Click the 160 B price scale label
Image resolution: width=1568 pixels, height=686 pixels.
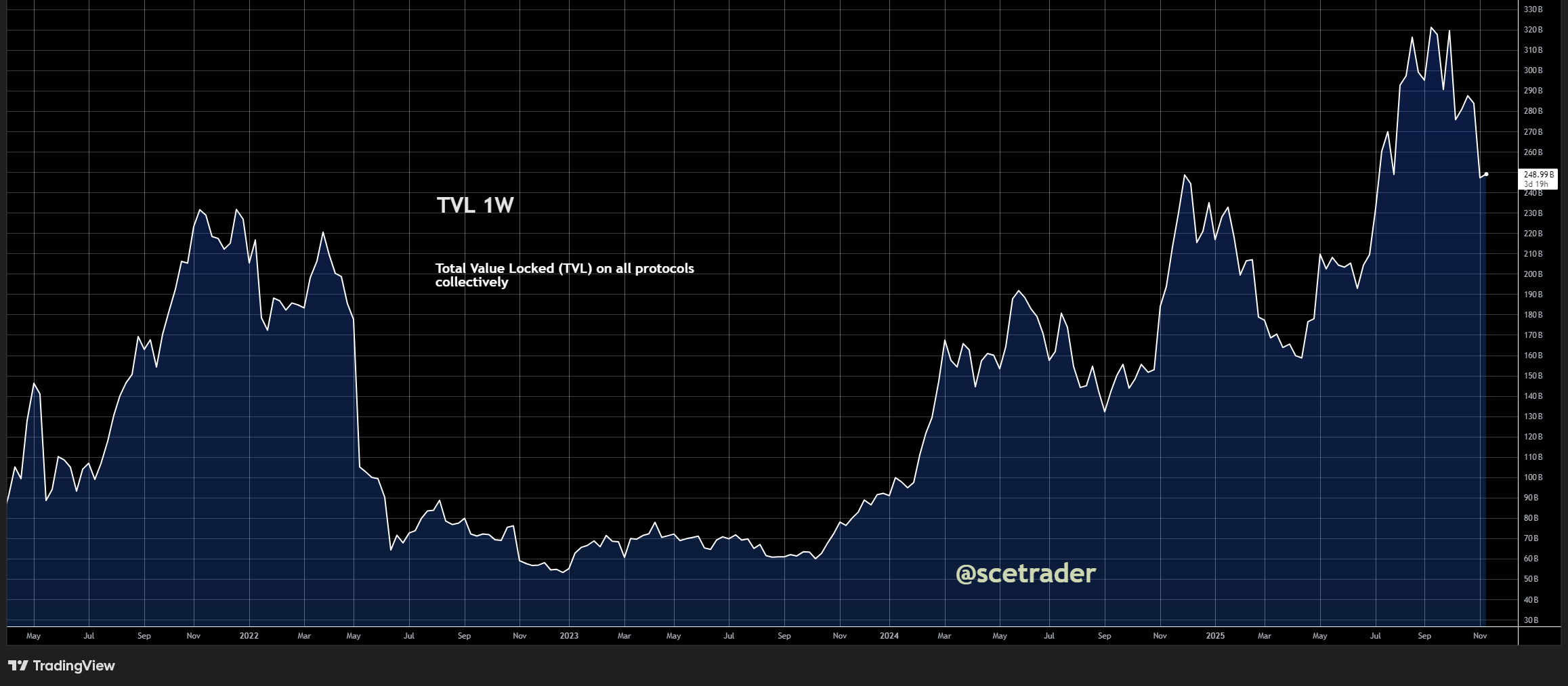(x=1533, y=356)
